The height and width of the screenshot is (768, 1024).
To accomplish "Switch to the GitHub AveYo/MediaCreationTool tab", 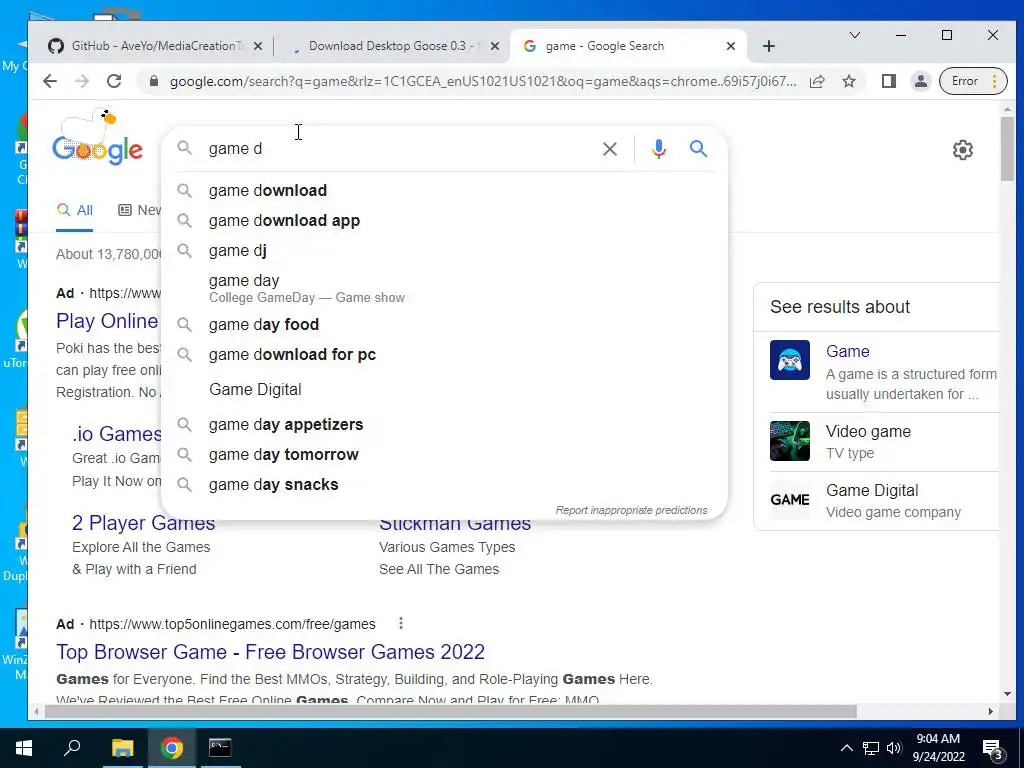I will [x=157, y=46].
